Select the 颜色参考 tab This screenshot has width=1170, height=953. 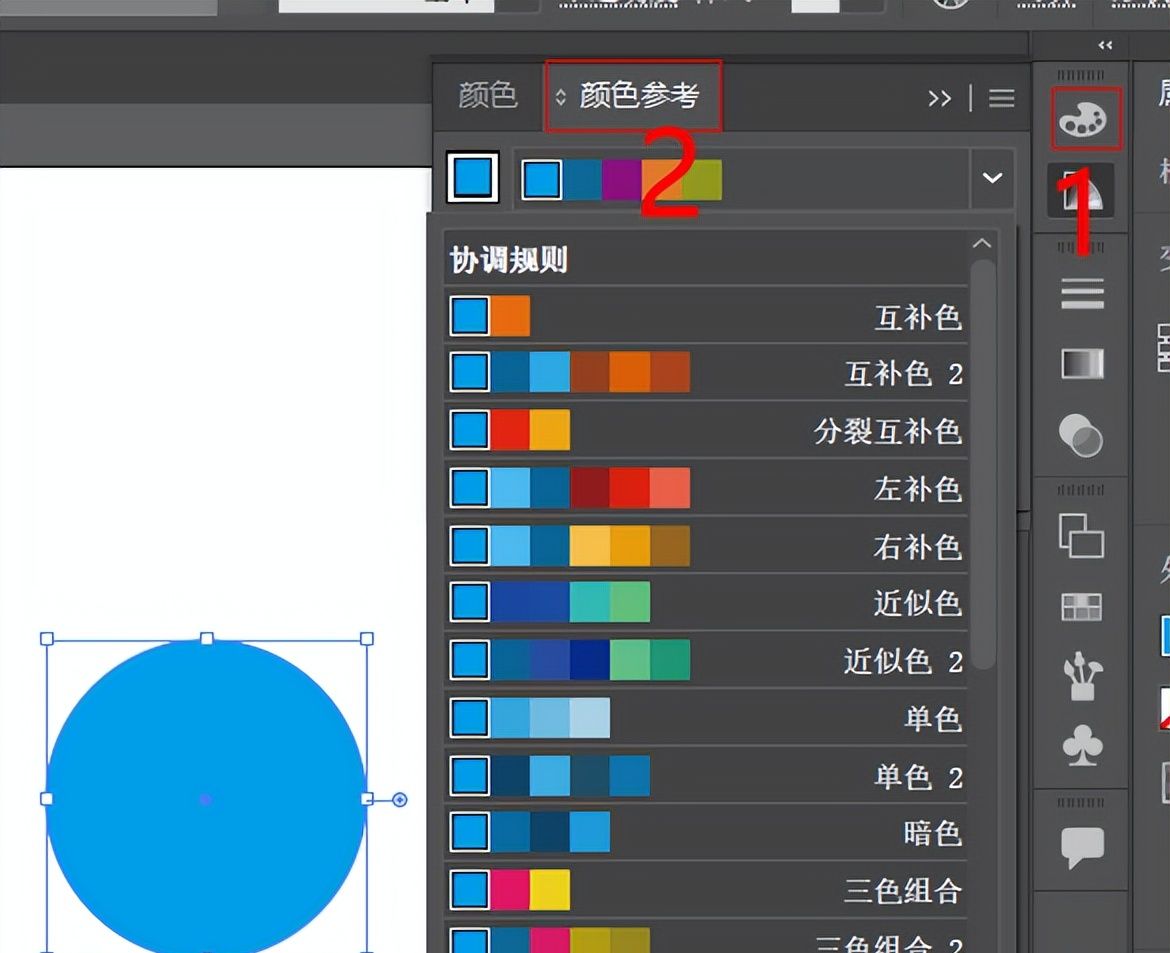click(x=633, y=96)
